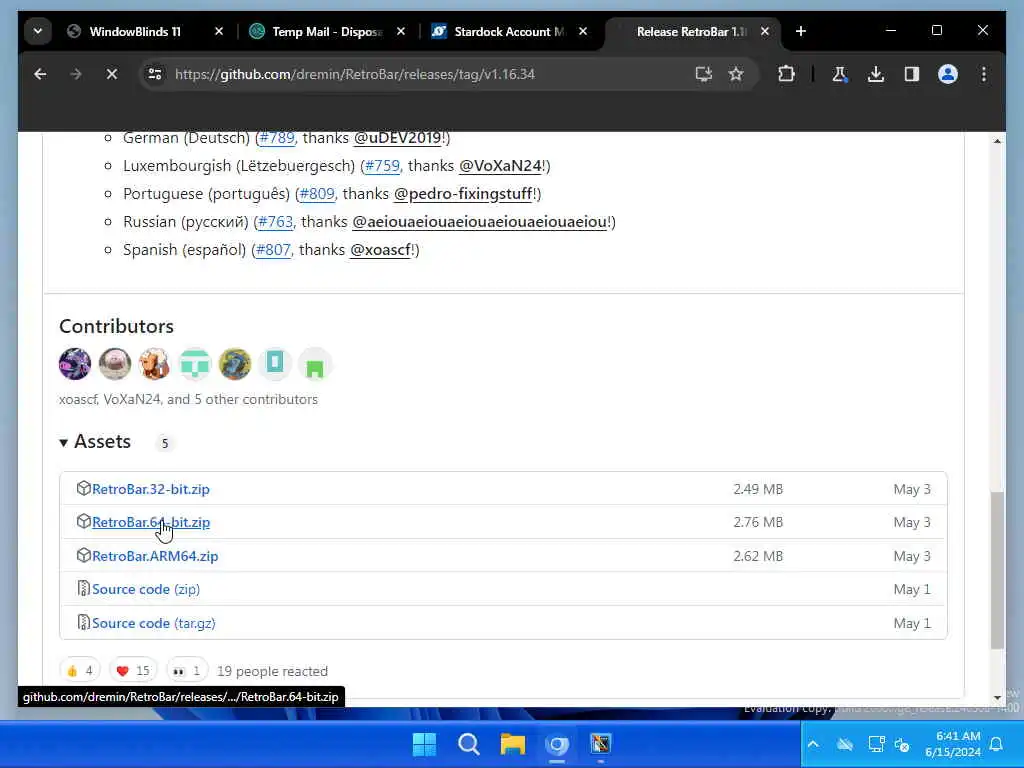
Task: Open the taskbar clock and date
Action: coord(953,744)
